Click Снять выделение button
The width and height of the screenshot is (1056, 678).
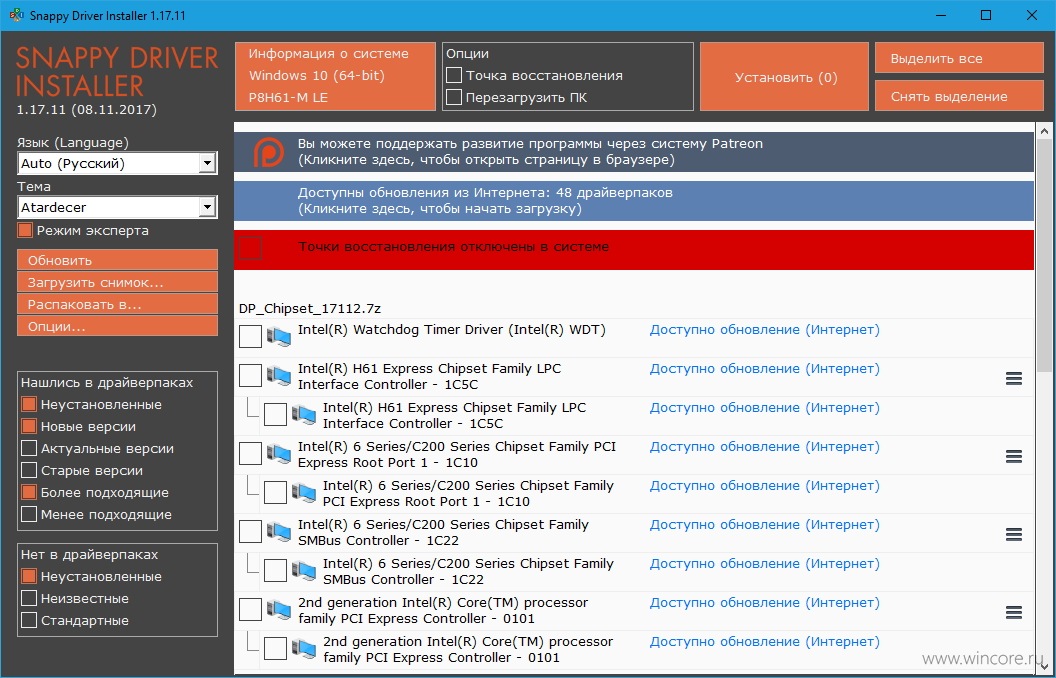[959, 96]
